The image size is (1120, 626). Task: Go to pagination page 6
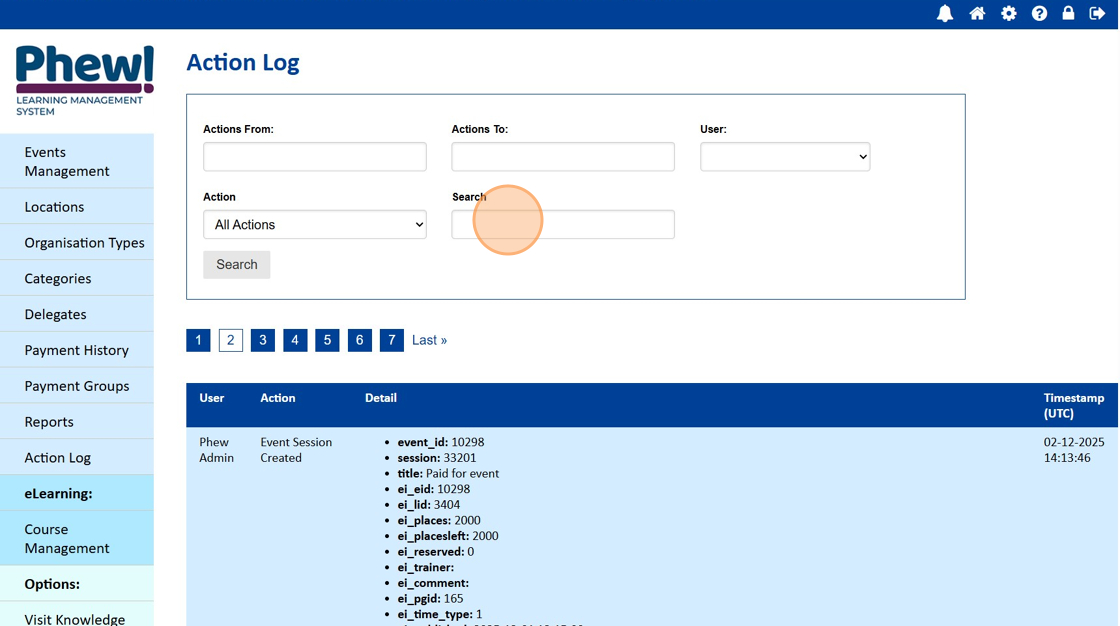[x=359, y=340]
